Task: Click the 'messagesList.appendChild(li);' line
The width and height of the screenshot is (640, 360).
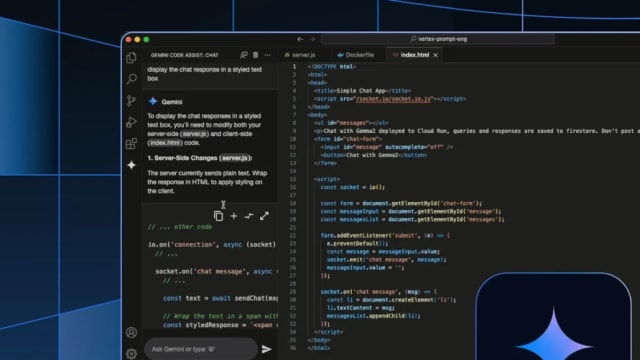Action: (373, 316)
